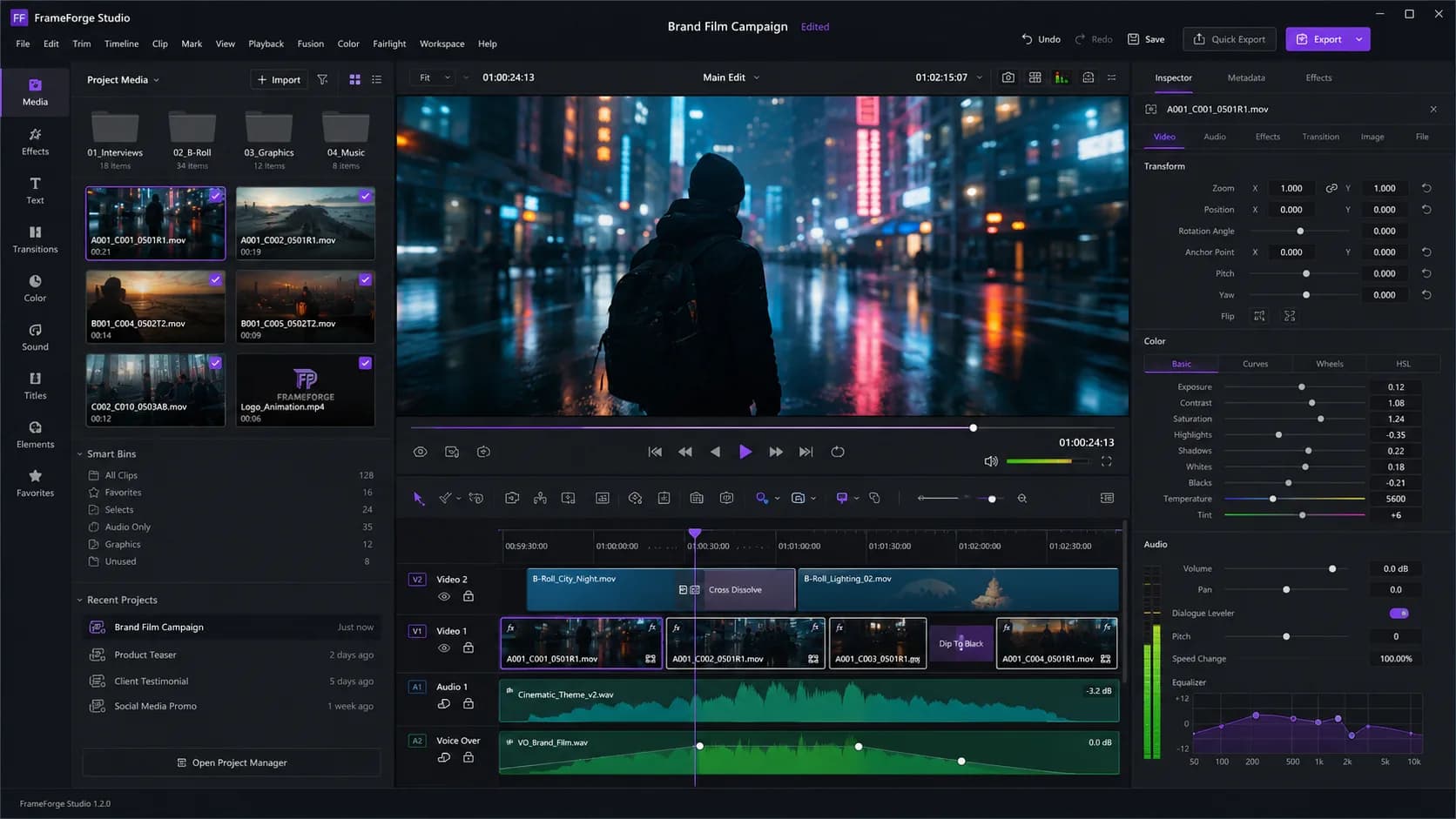Toggle loop playback
1456x819 pixels.
[838, 452]
